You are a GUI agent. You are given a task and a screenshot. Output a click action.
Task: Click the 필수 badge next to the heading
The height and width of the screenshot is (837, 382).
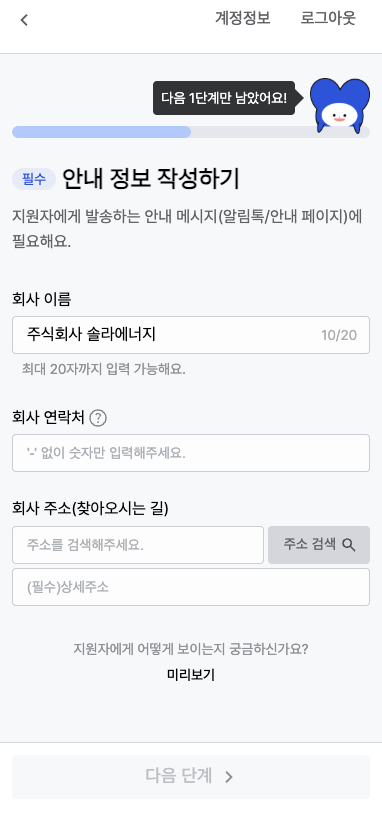point(34,179)
